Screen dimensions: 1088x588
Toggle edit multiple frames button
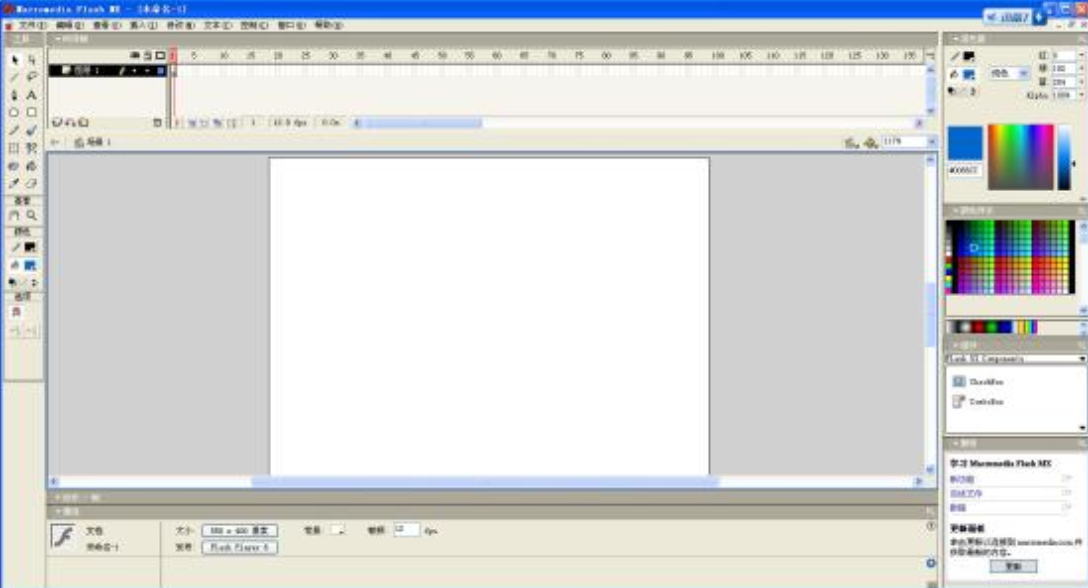pyautogui.click(x=218, y=122)
